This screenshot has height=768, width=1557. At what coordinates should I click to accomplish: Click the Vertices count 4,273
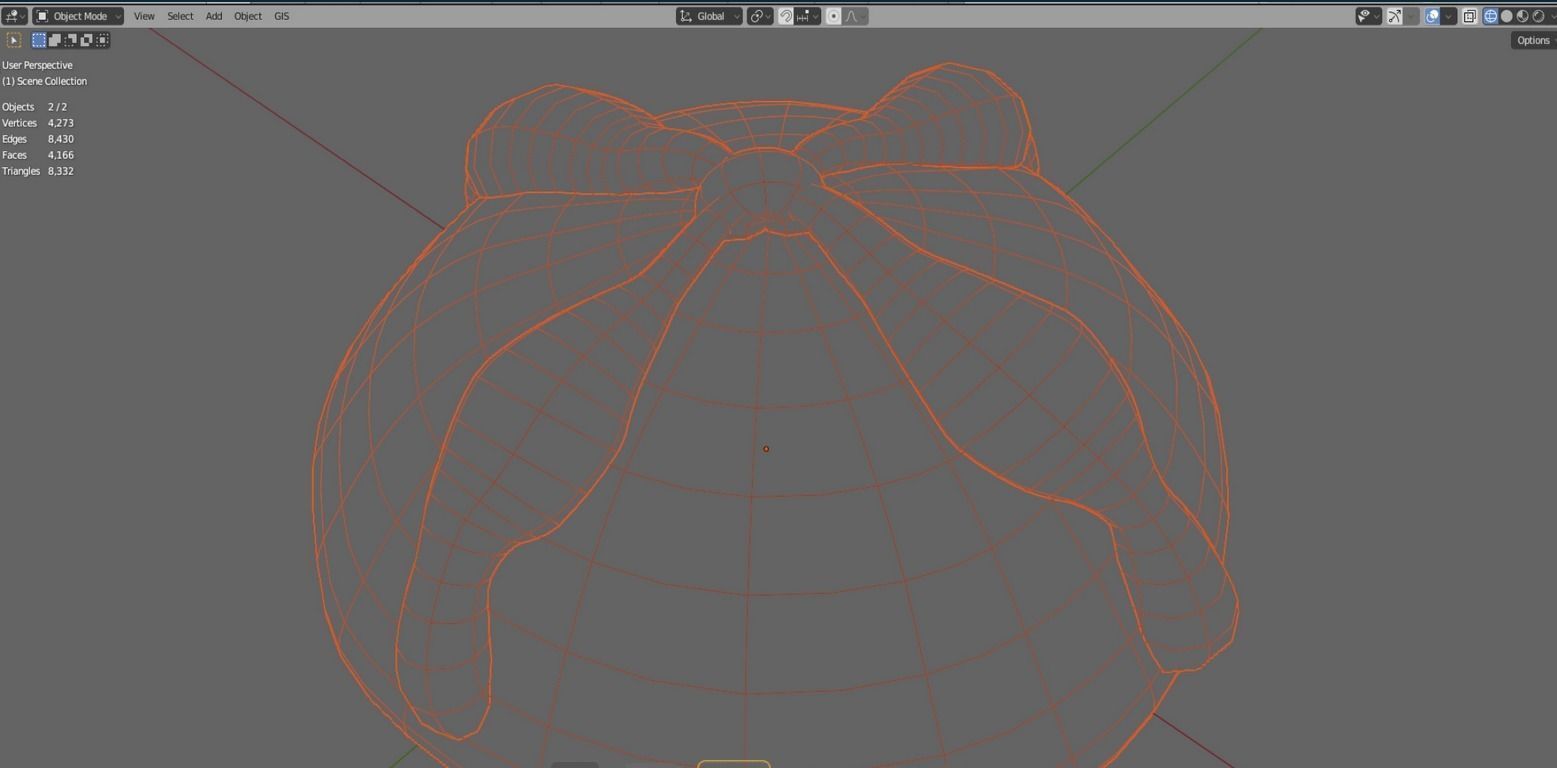click(61, 123)
